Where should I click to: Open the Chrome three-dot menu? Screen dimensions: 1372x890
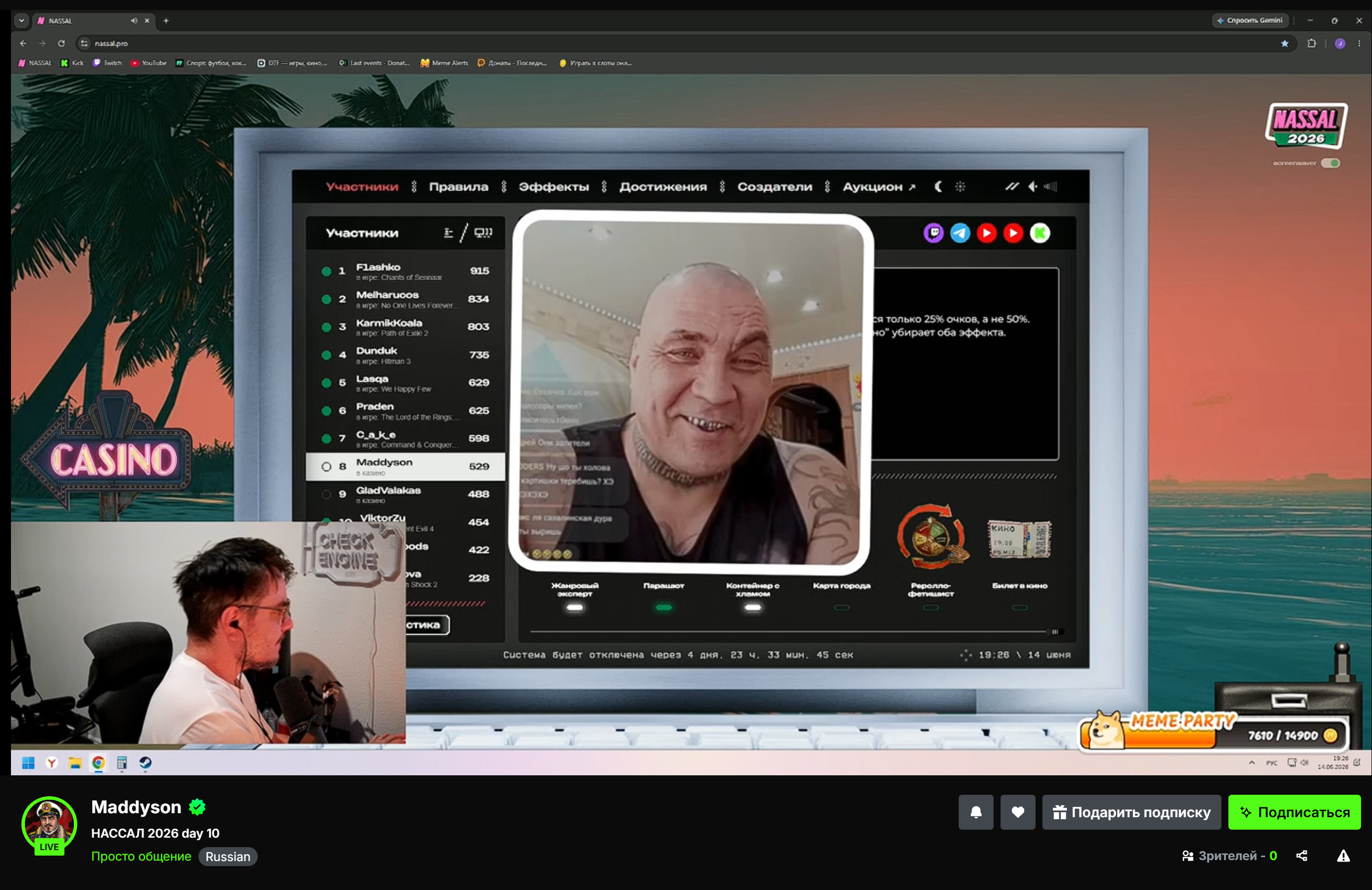point(1359,43)
